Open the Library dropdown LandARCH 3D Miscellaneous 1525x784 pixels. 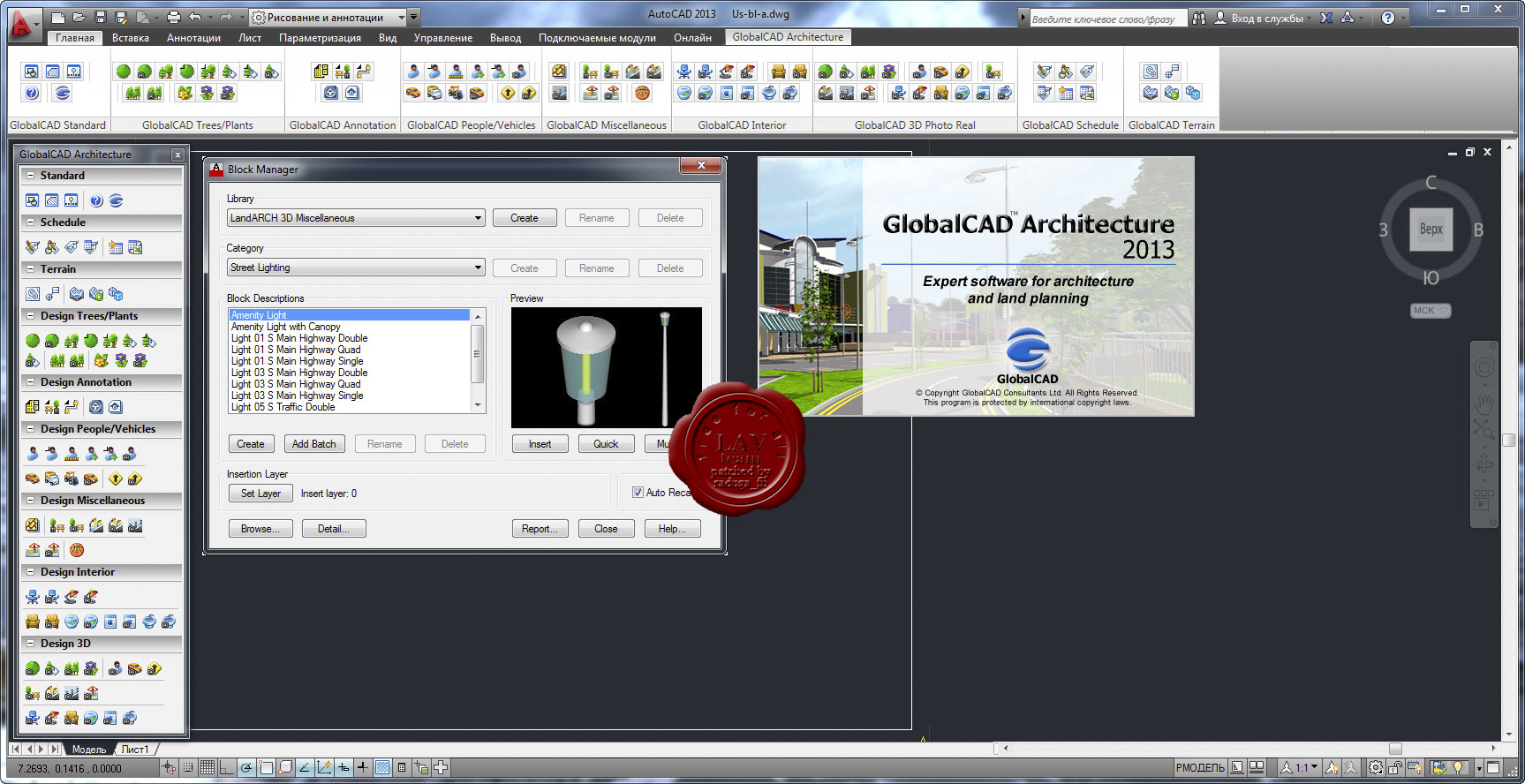point(356,218)
